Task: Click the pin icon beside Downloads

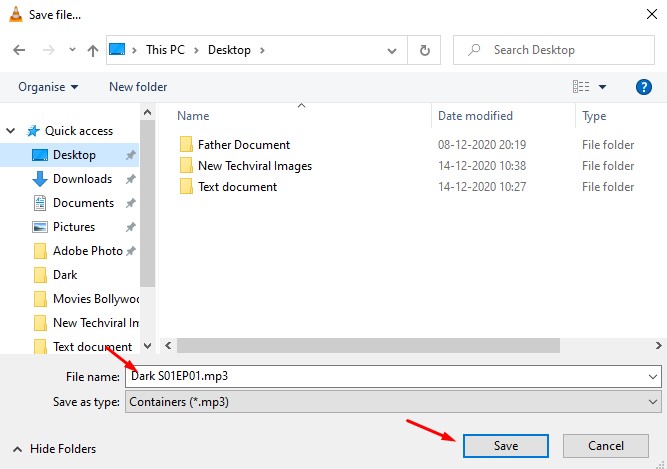Action: [131, 179]
